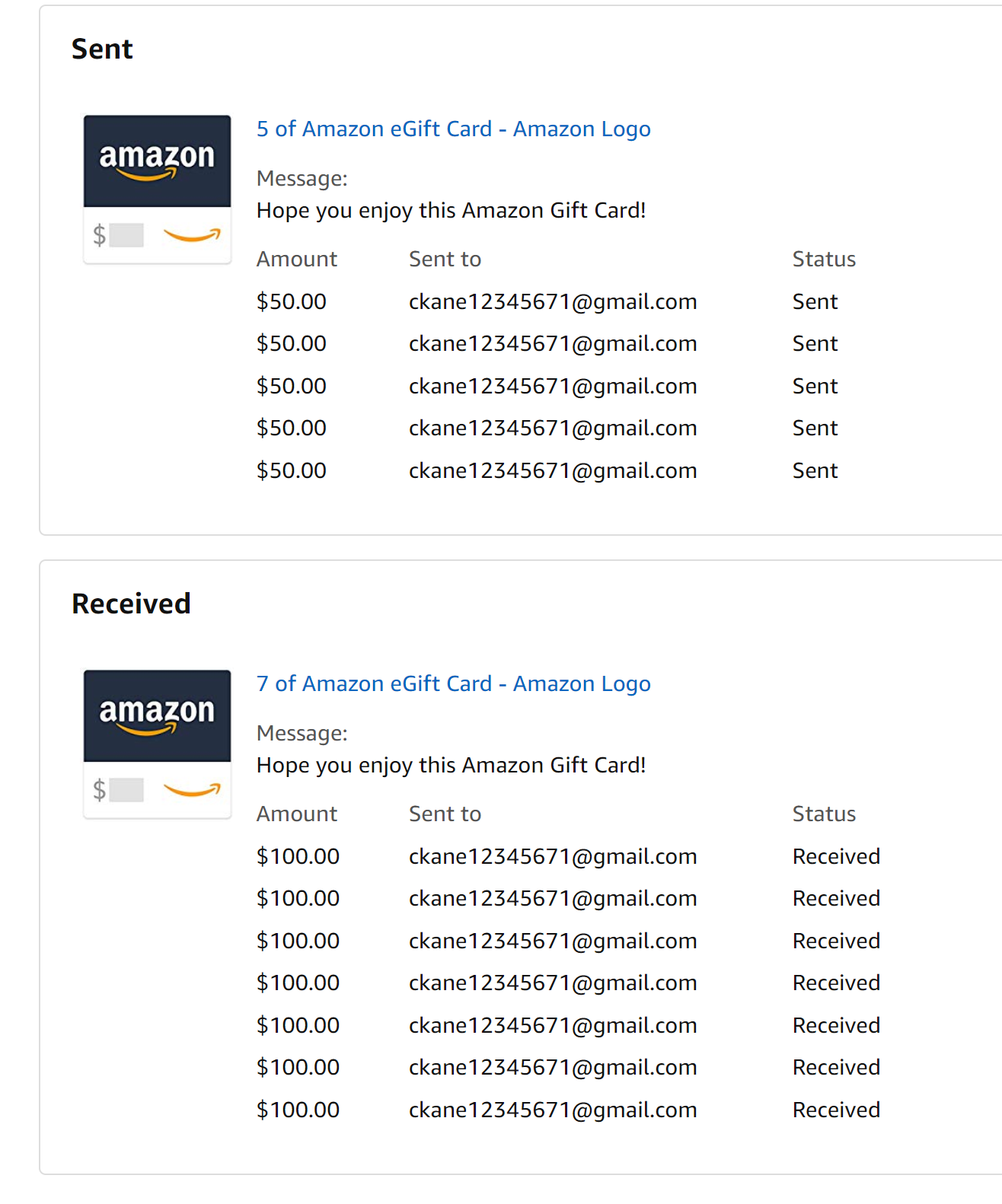
Task: Click the last Received status entry
Action: pos(836,1110)
